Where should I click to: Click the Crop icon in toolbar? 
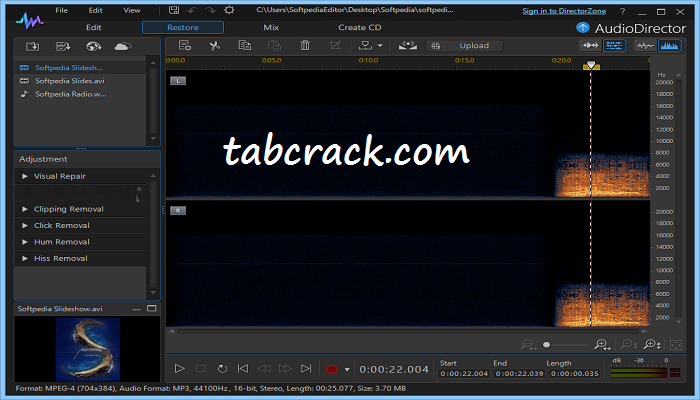tap(335, 46)
